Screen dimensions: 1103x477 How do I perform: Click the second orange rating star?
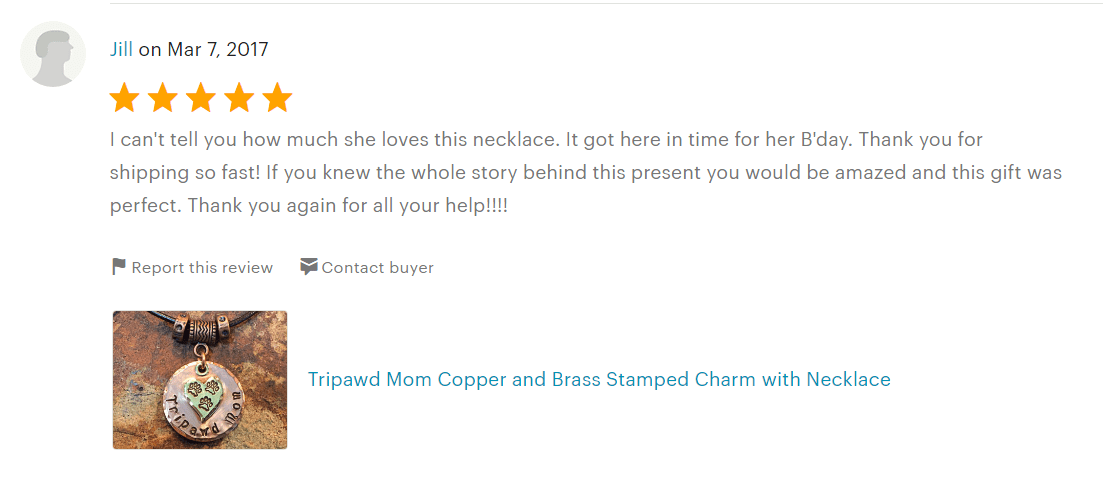point(162,98)
